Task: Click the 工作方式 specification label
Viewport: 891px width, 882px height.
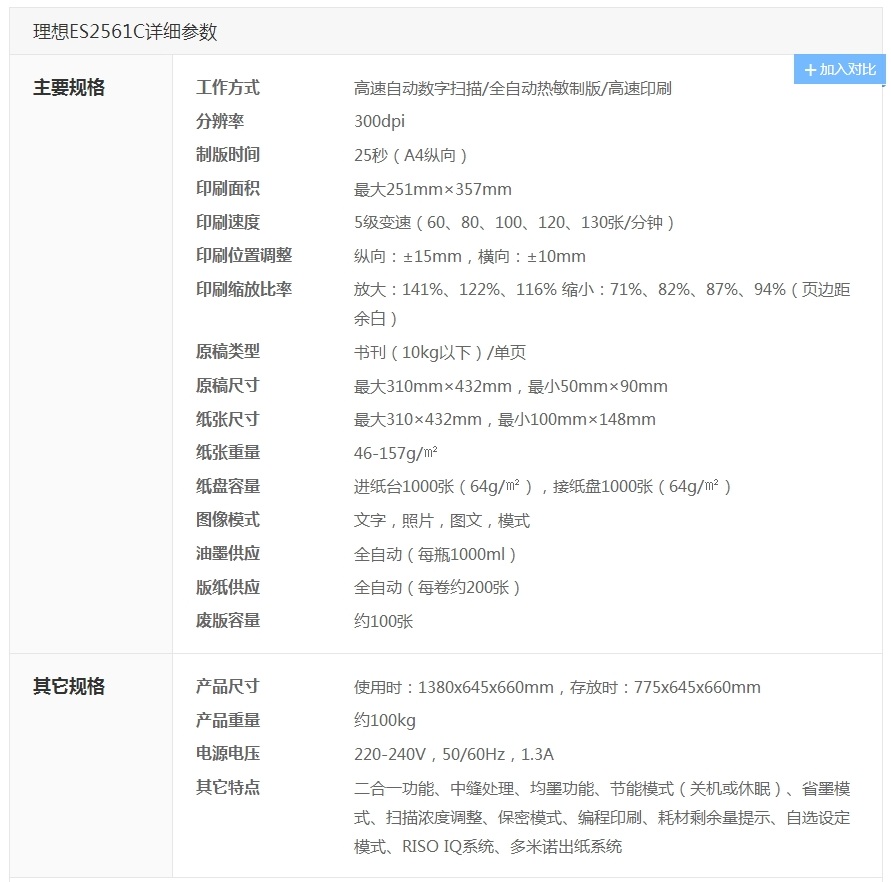Action: pyautogui.click(x=227, y=88)
